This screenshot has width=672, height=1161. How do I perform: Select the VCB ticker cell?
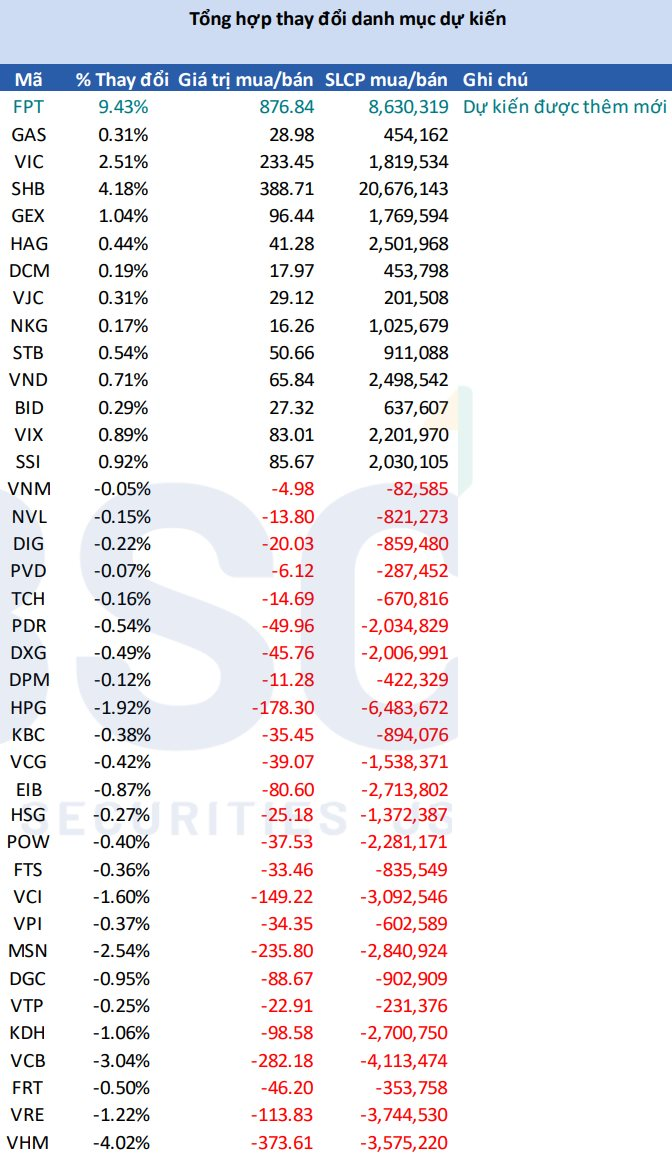pos(28,1061)
